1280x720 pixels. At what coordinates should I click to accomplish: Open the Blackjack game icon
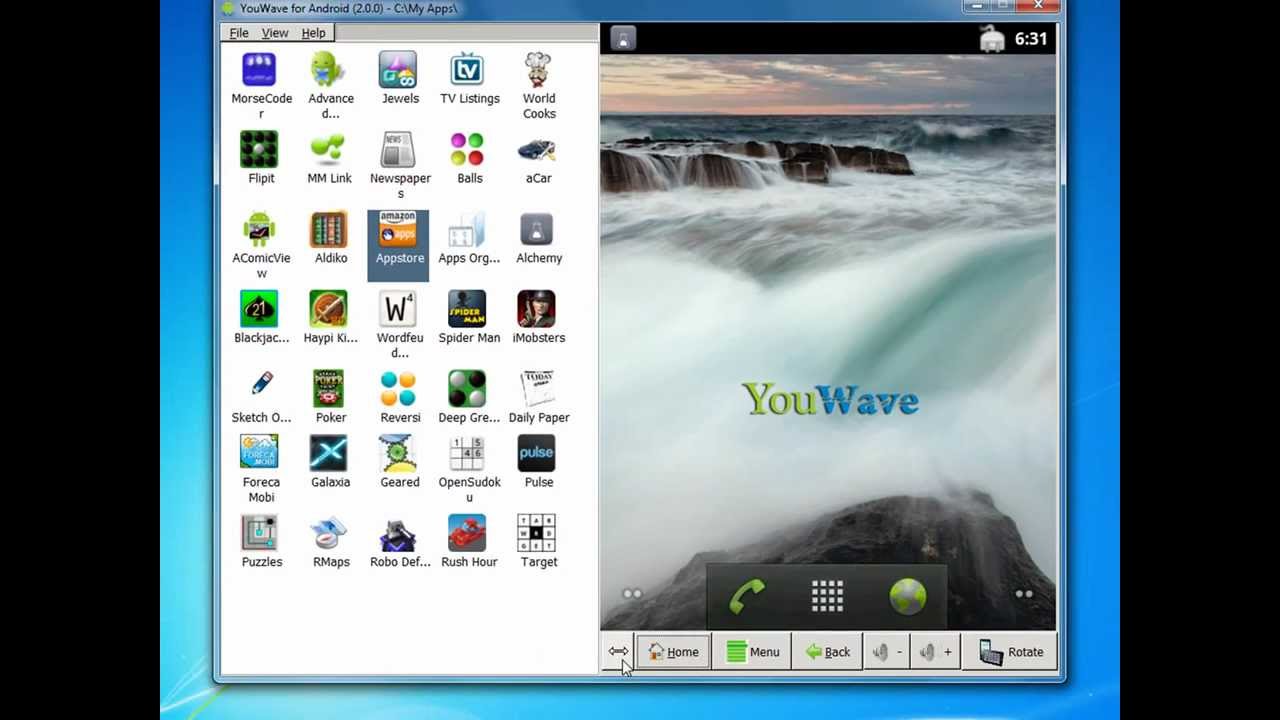pyautogui.click(x=259, y=309)
